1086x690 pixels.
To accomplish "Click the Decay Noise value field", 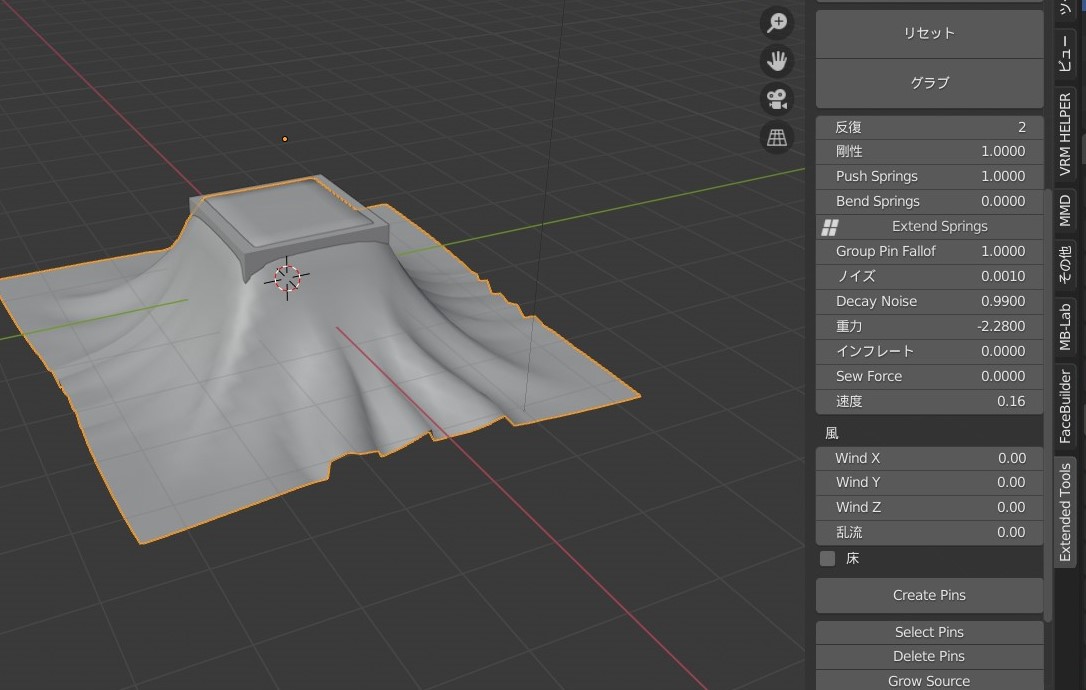I will point(929,301).
